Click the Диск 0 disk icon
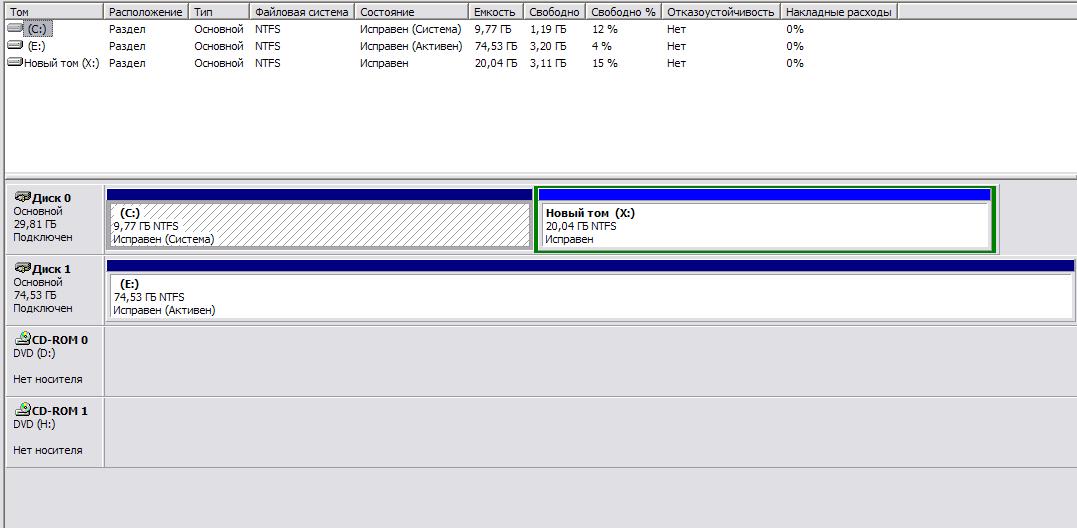 [23, 197]
